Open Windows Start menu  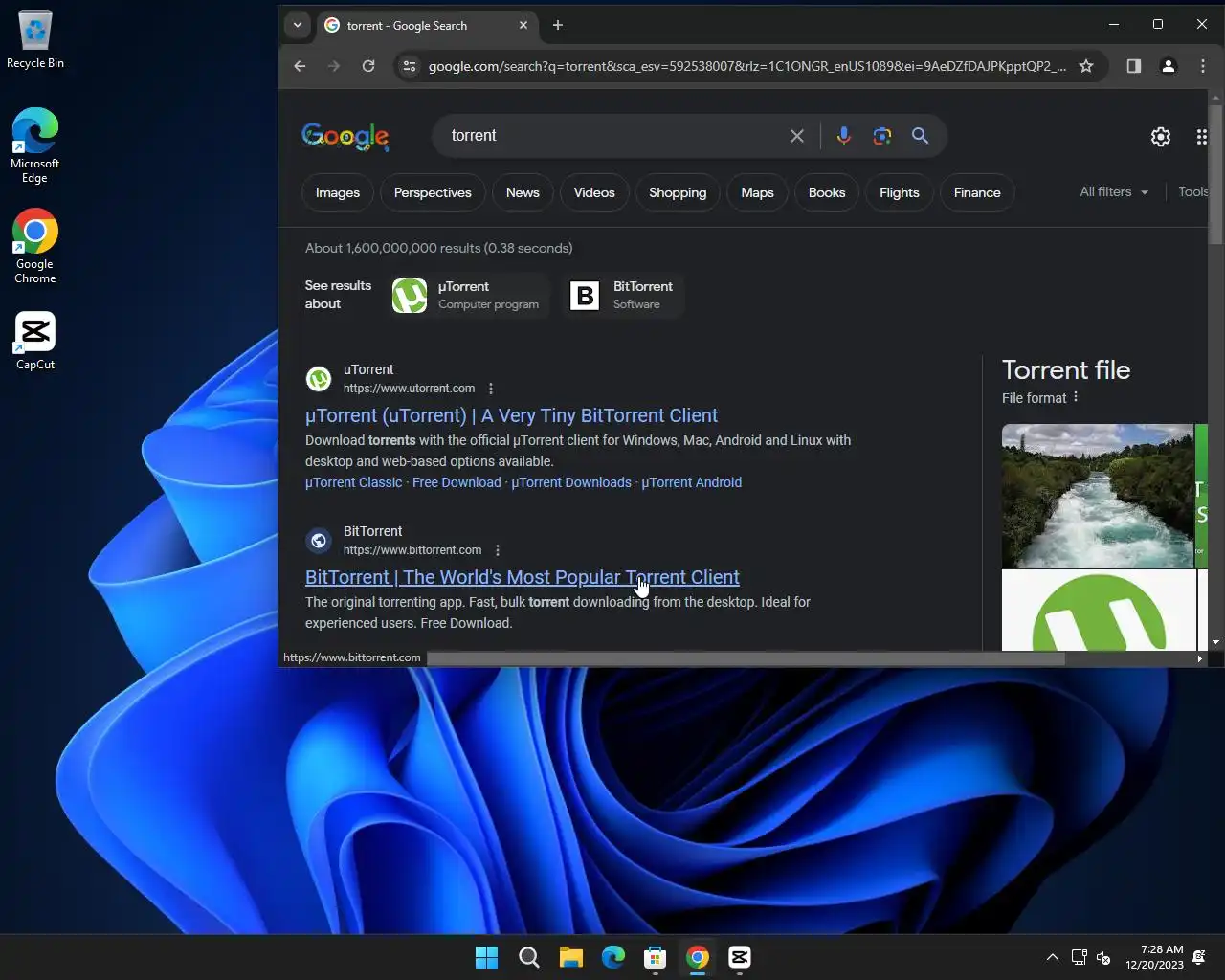tap(486, 957)
